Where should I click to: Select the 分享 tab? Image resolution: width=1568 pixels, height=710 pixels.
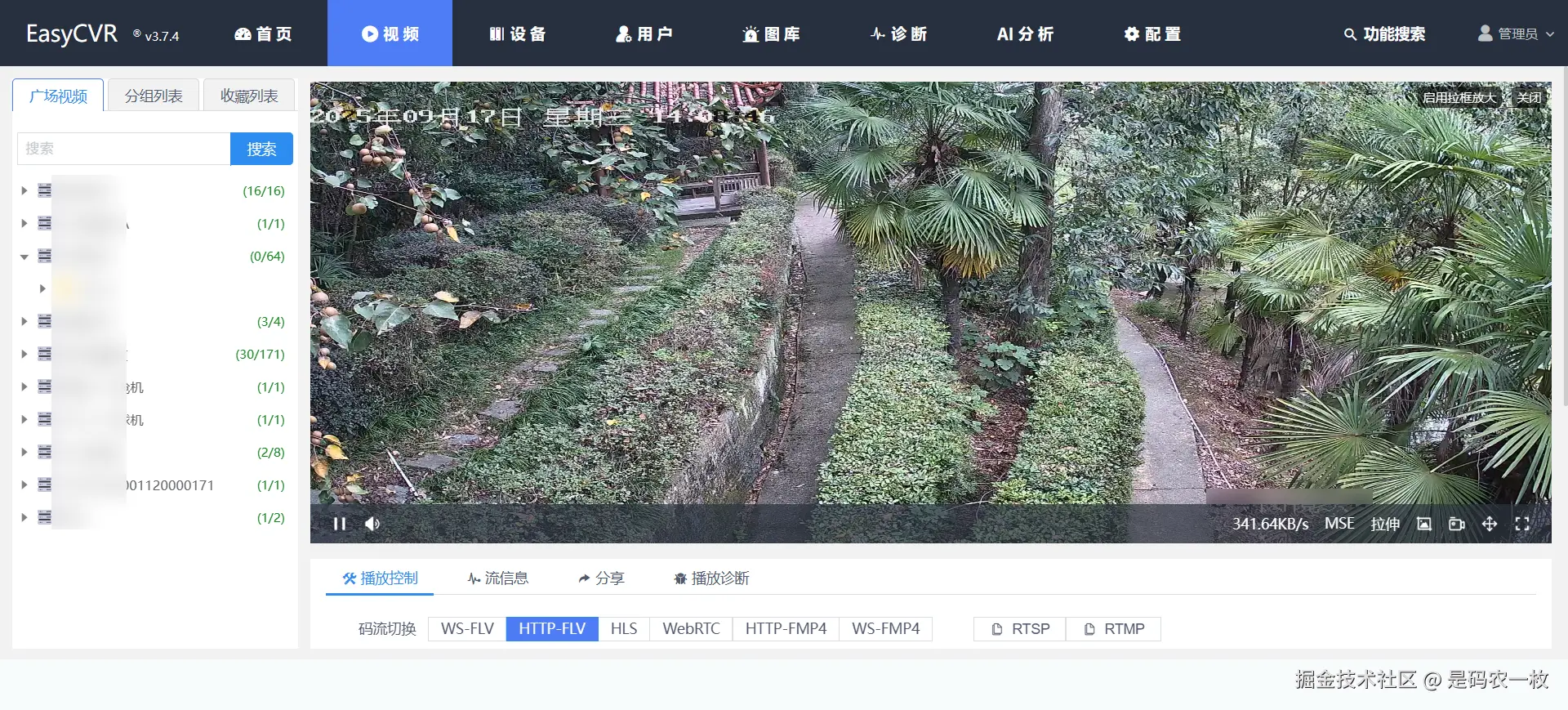click(x=601, y=578)
